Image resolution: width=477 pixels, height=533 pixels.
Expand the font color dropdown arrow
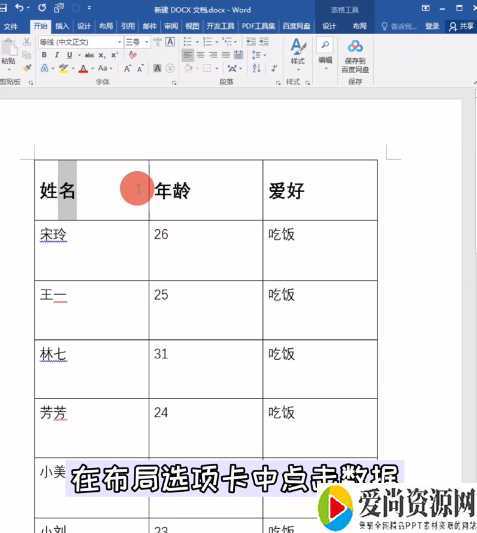(x=92, y=68)
